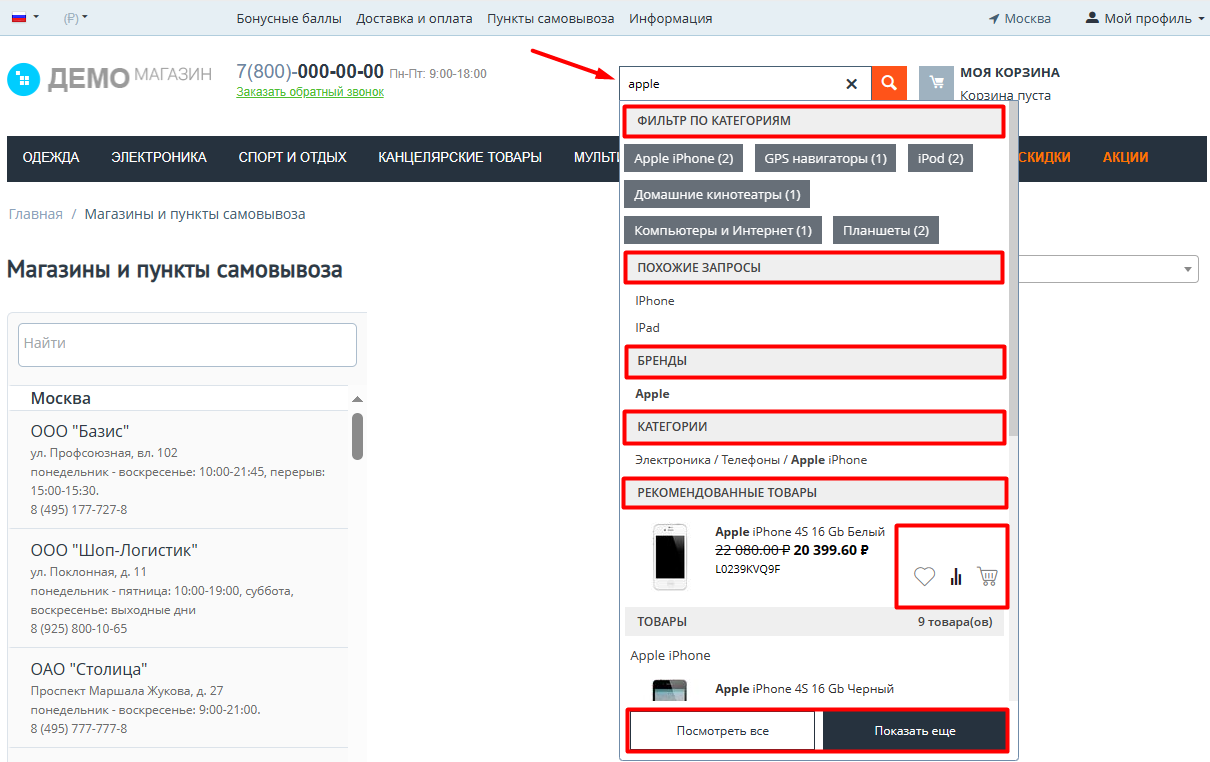Open the currency ruble dropdown

(x=75, y=18)
